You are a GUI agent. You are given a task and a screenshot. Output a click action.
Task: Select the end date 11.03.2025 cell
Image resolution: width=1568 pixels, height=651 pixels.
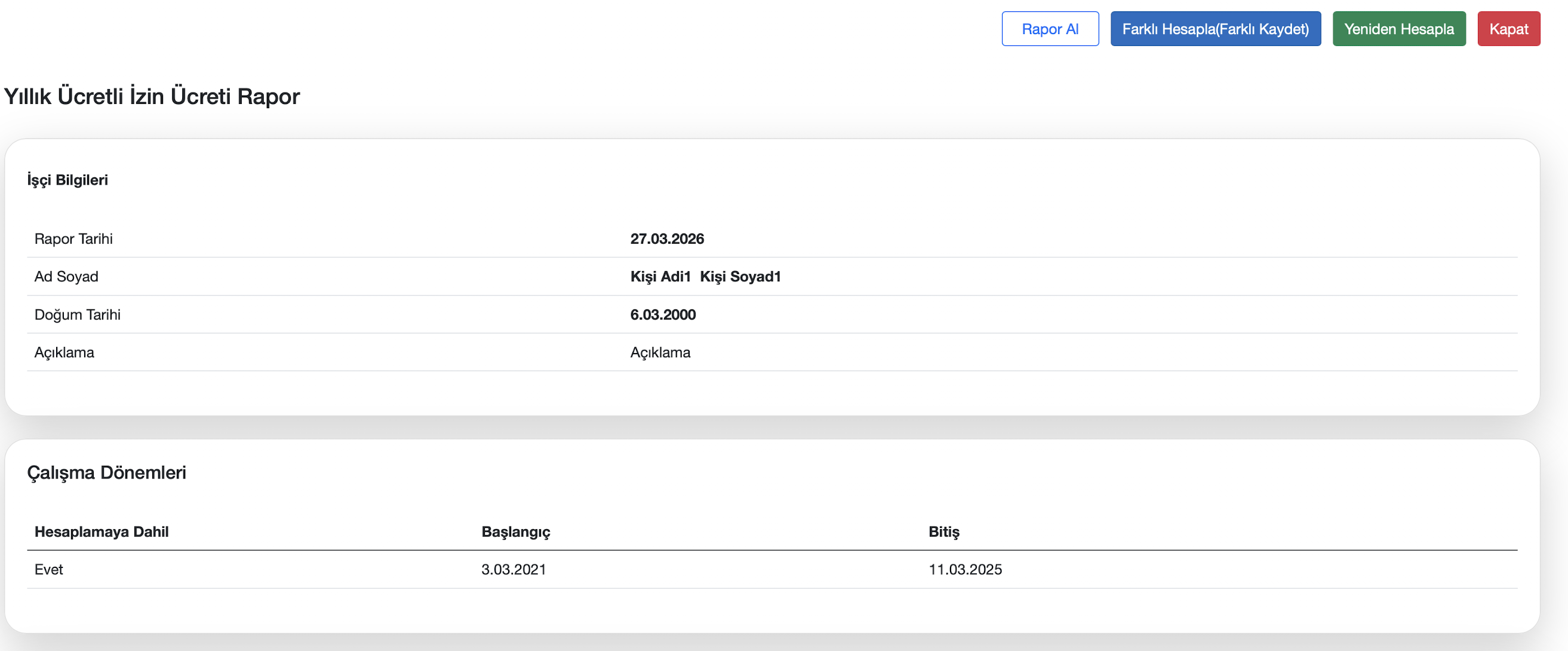click(964, 569)
